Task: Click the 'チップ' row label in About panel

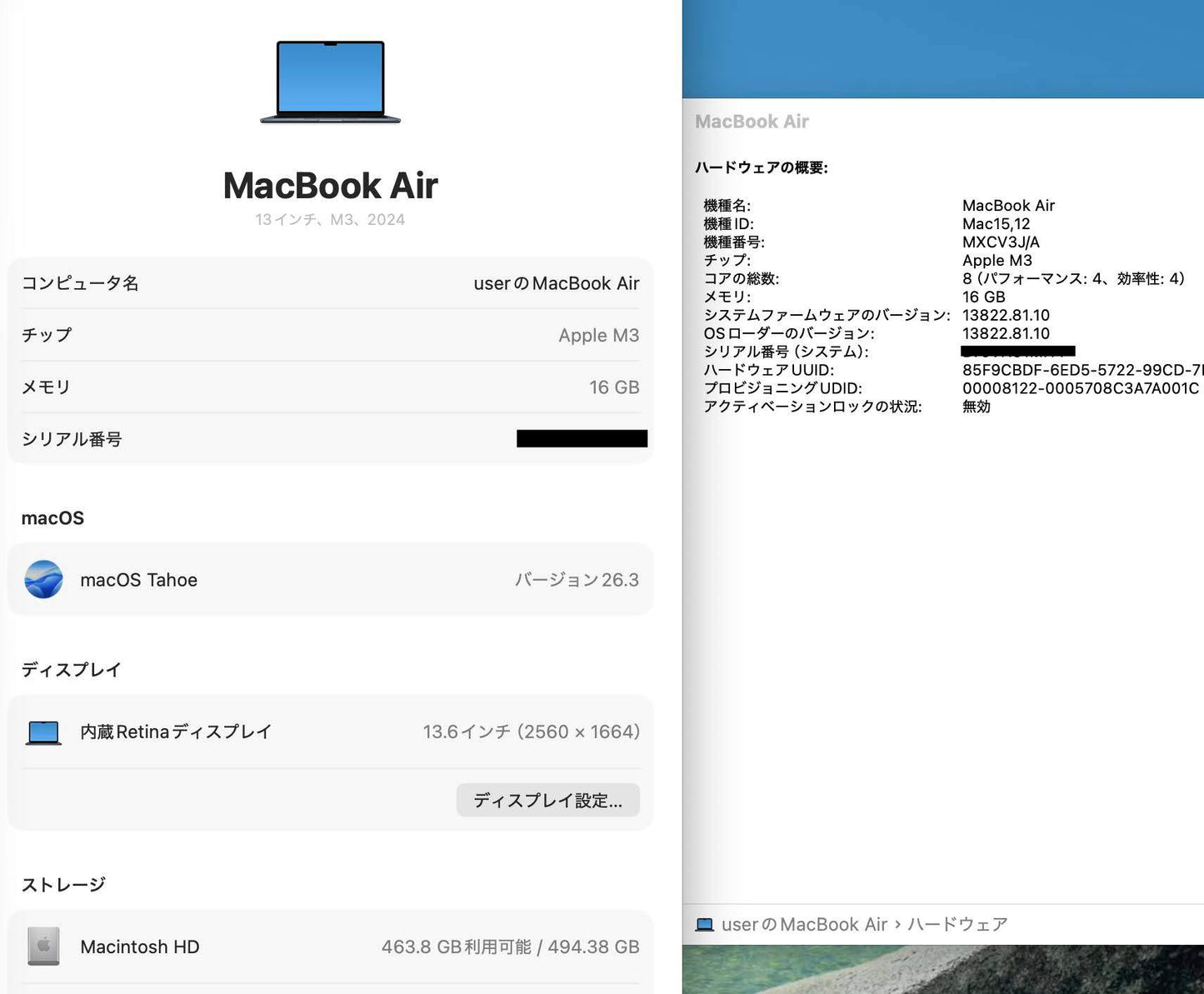Action: click(47, 335)
